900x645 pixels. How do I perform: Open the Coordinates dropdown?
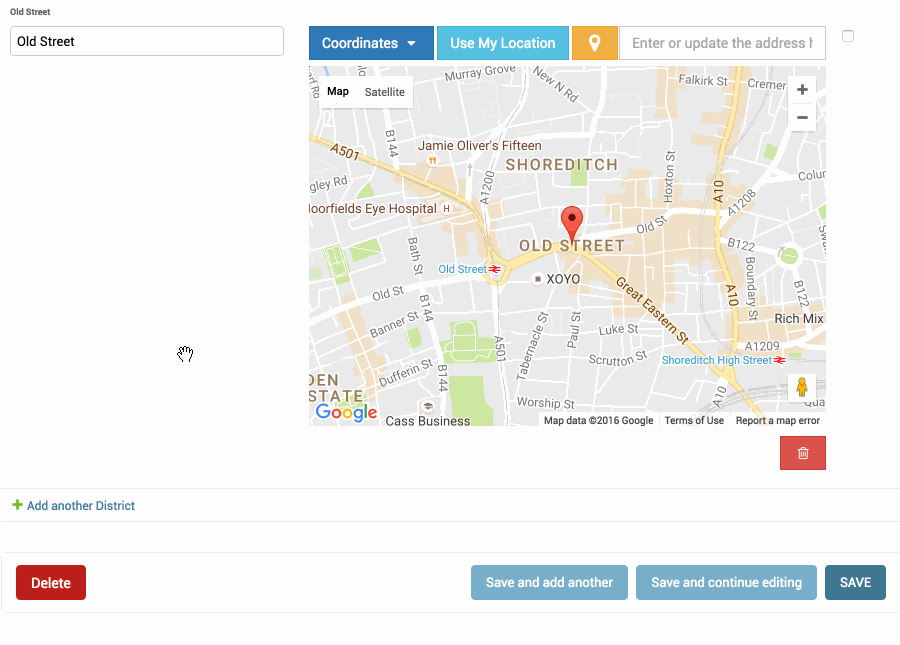pos(371,43)
